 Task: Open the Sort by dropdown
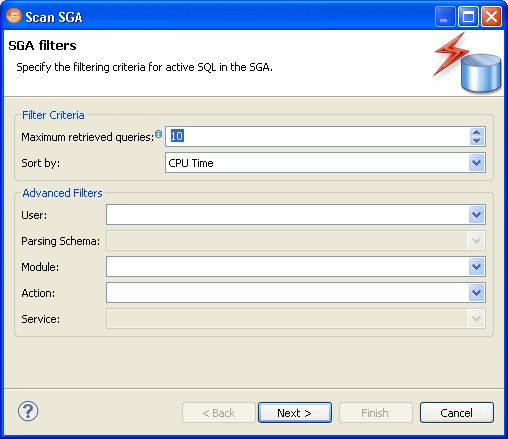coord(477,163)
